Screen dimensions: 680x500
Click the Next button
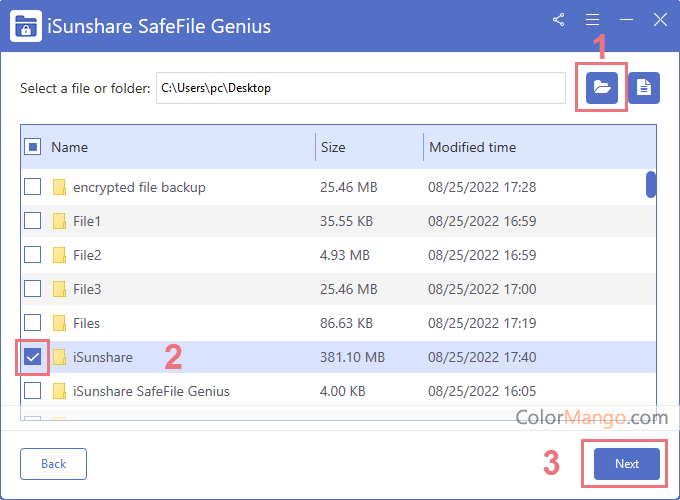(627, 464)
